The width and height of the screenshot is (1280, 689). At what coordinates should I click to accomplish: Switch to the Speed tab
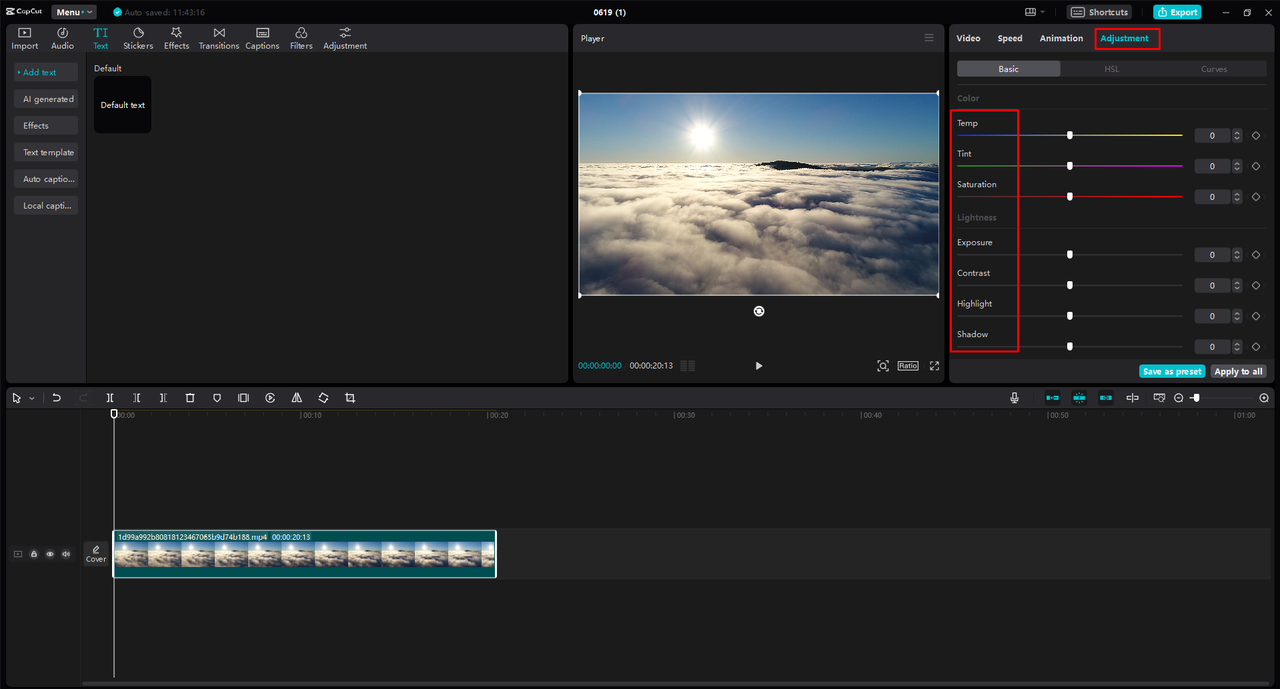point(1010,38)
